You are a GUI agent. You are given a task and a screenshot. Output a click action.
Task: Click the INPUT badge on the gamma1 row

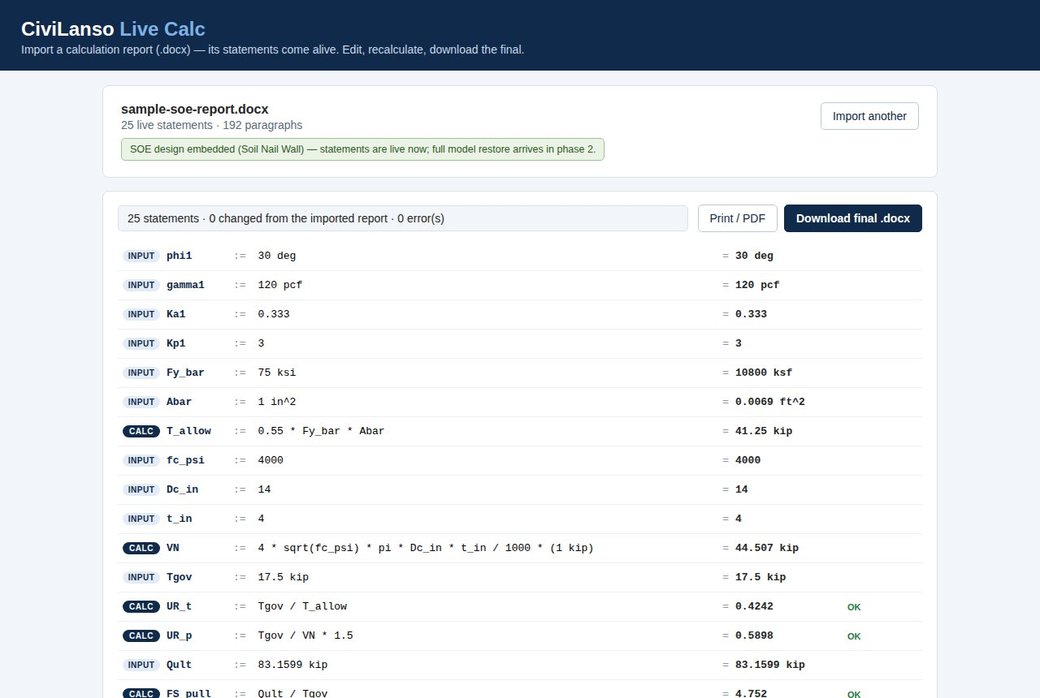coord(141,285)
